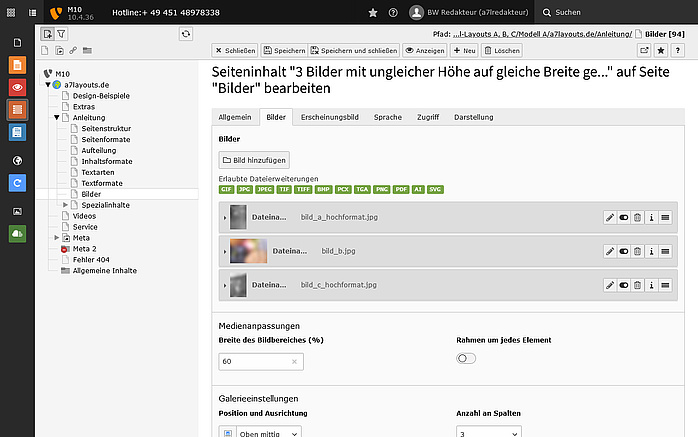Image resolution: width=698 pixels, height=437 pixels.
Task: Toggle visibility of bild_a_hochformat.jpg
Action: point(624,218)
